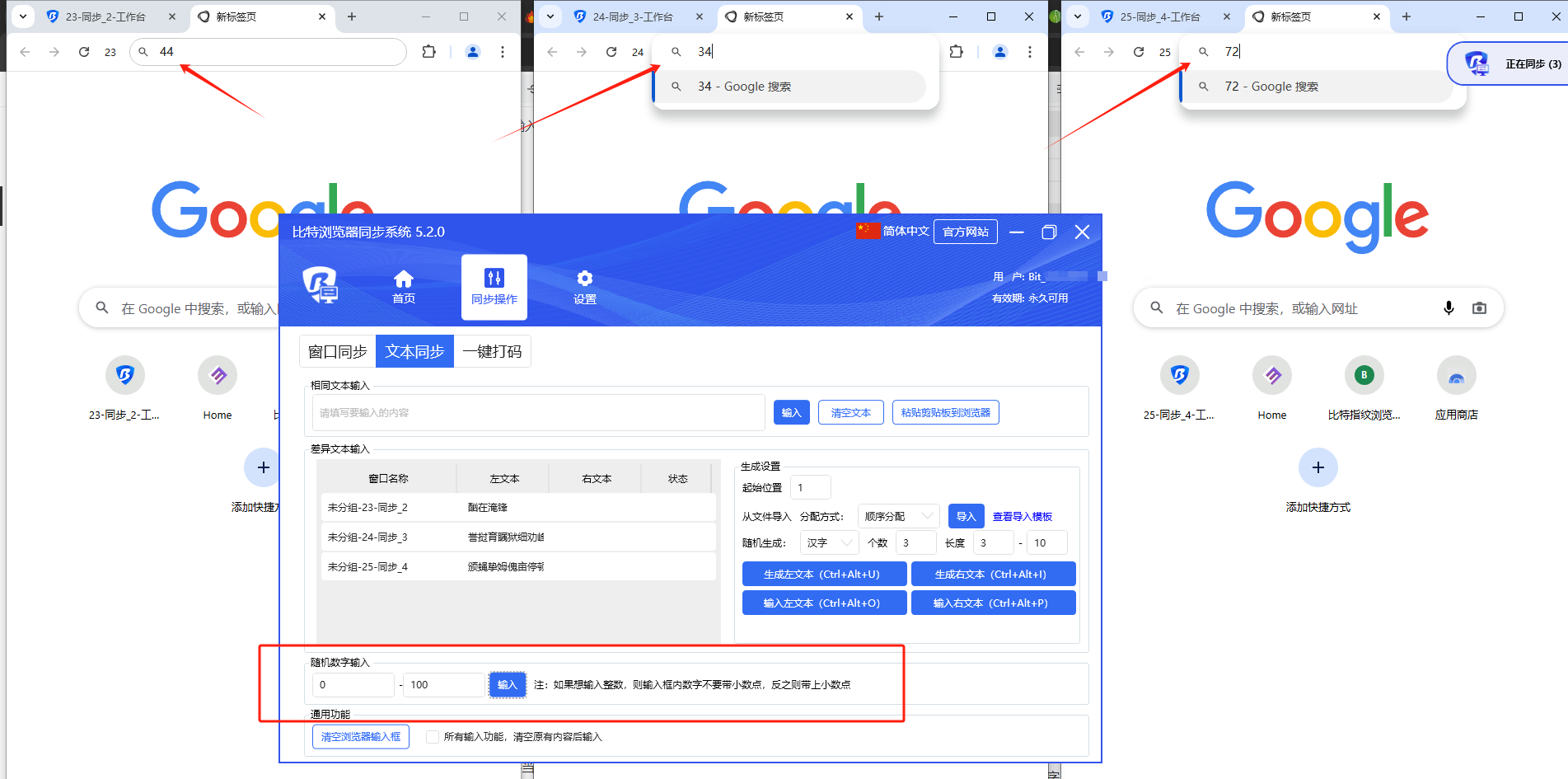Click 生成左文本 button
This screenshot has height=779, width=1568.
coord(824,575)
